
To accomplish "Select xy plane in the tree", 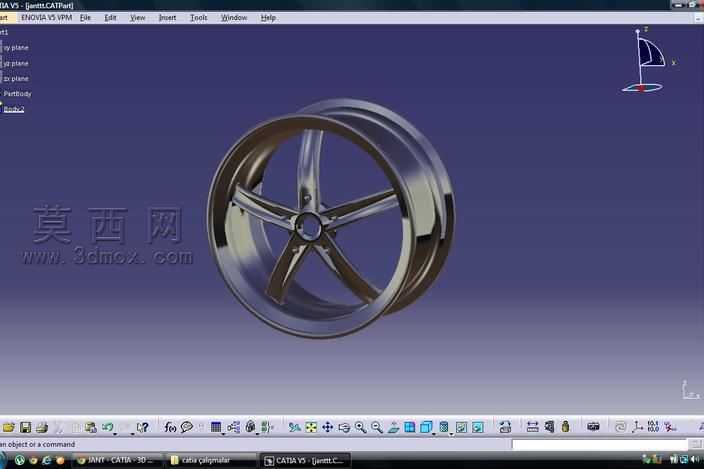I will click(x=16, y=47).
